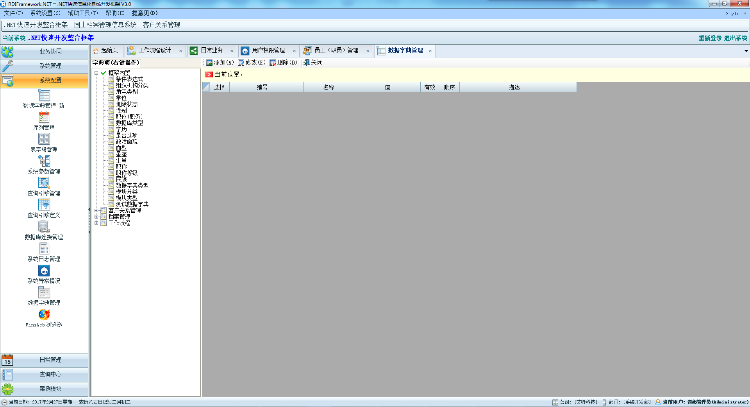The image size is (750, 407).
Task: Click the 有效 column header
Action: (430, 87)
